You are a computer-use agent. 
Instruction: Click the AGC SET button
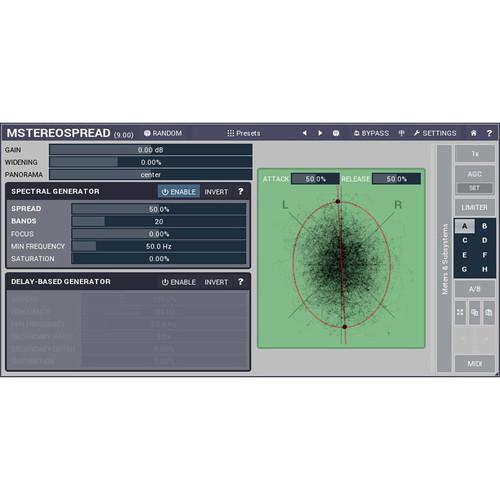tap(475, 188)
